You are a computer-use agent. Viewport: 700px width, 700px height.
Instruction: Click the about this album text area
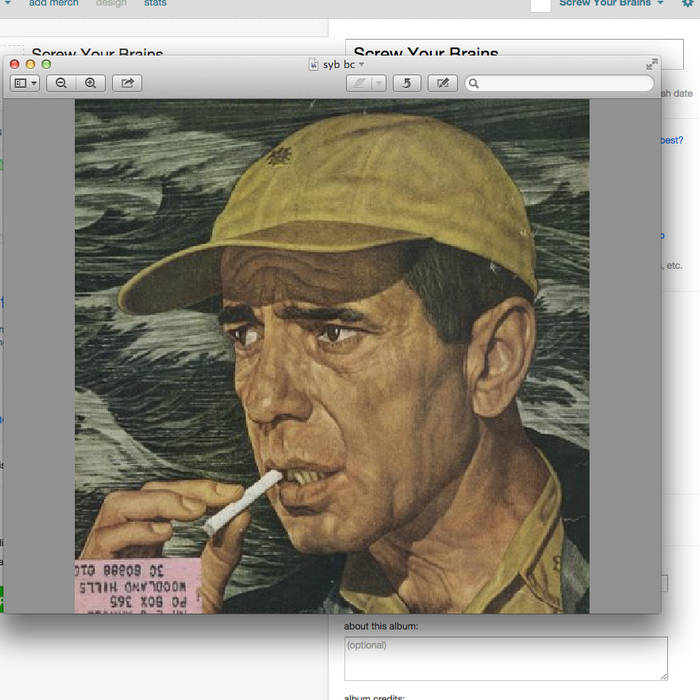pos(505,658)
